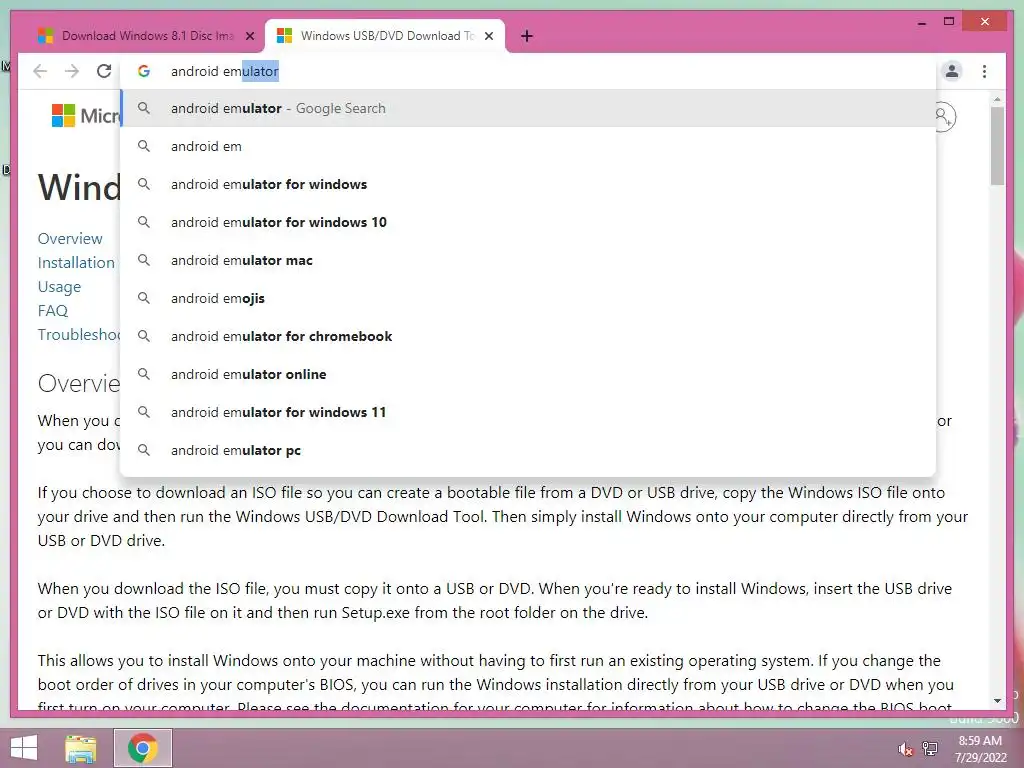The image size is (1024, 768).
Task: Click search icon beside android emulator mac
Action: 144,260
